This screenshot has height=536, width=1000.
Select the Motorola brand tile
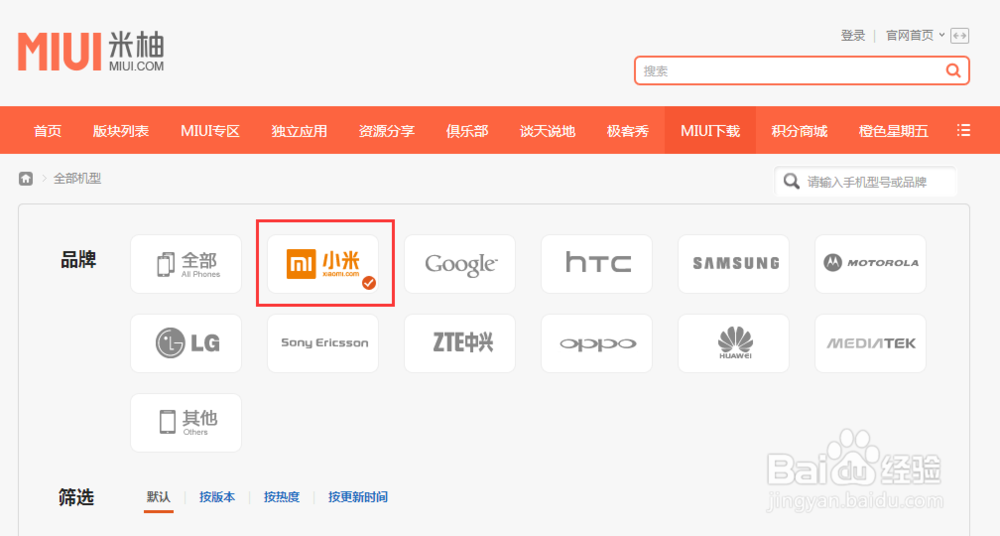click(x=870, y=264)
